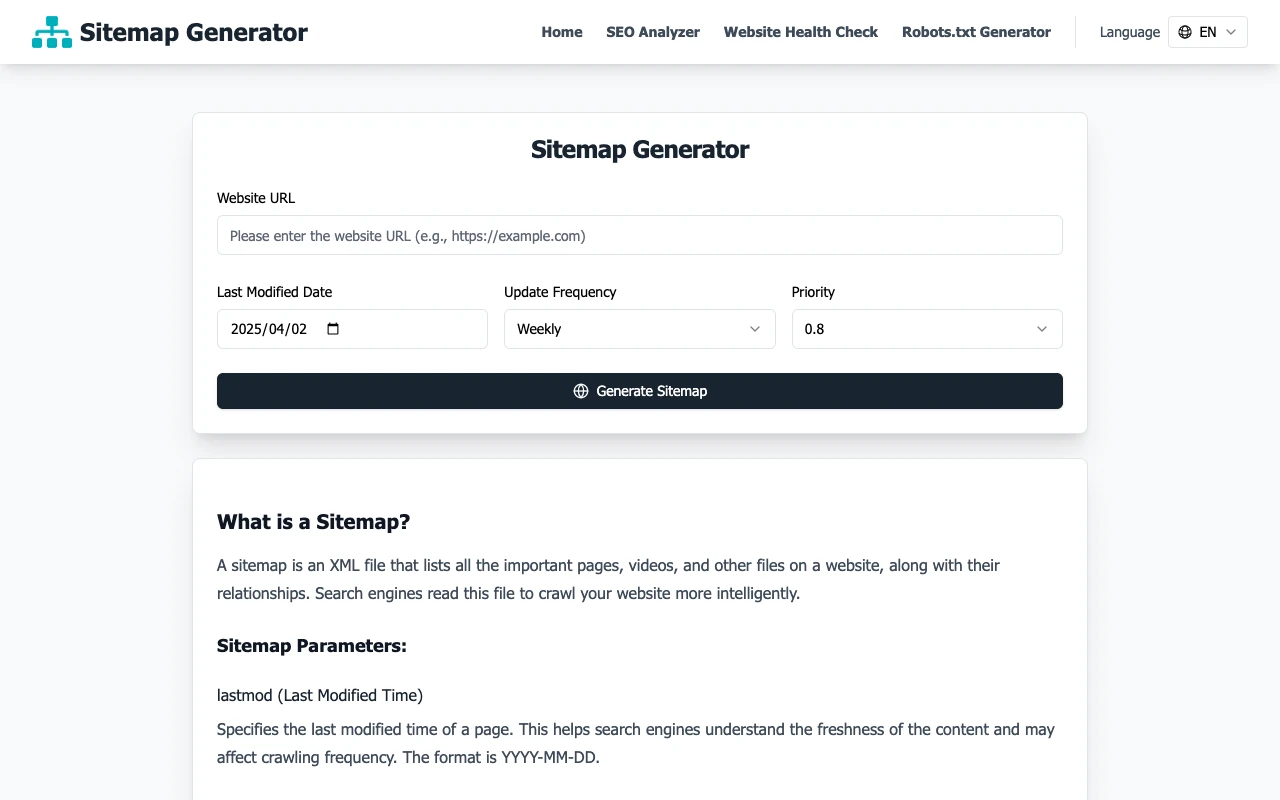Click the chevron on the Priority selector
Viewport: 1280px width, 800px height.
coord(1041,328)
